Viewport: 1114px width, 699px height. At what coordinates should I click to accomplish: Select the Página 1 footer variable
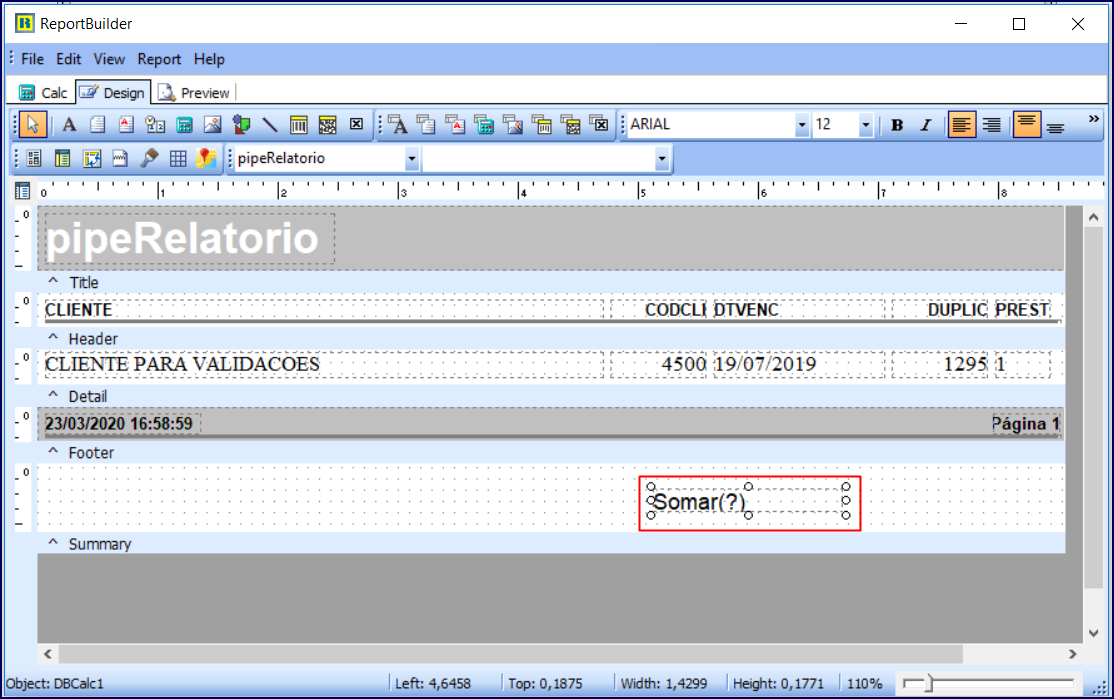(1025, 424)
